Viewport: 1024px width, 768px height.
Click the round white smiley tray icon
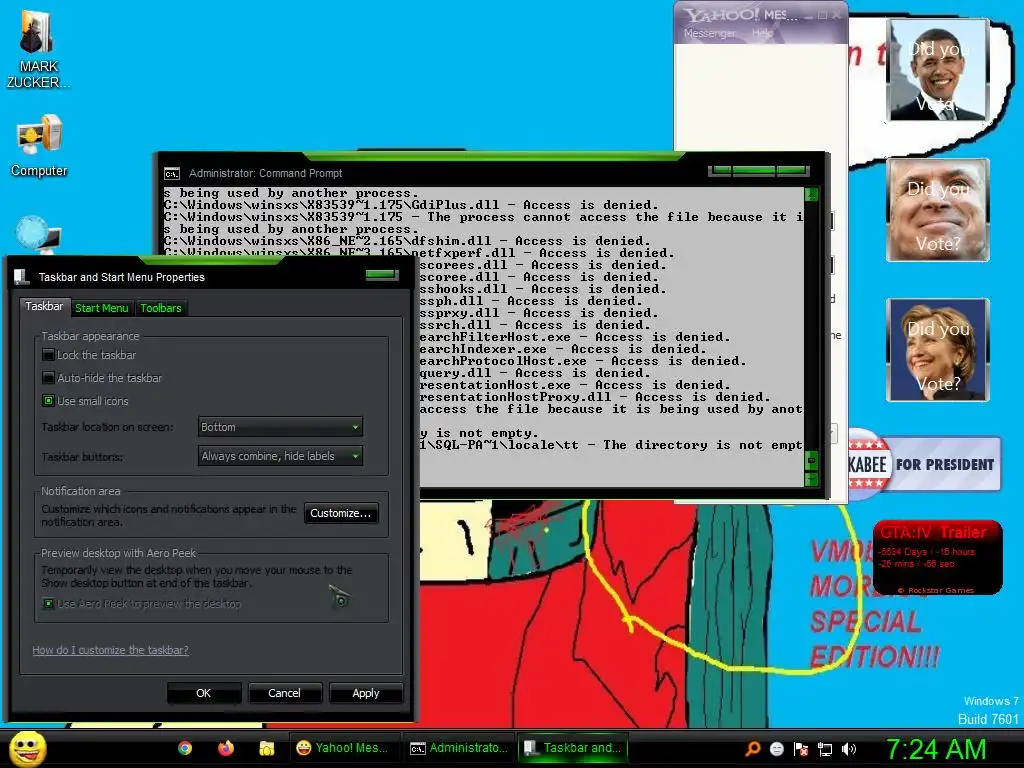(x=776, y=749)
